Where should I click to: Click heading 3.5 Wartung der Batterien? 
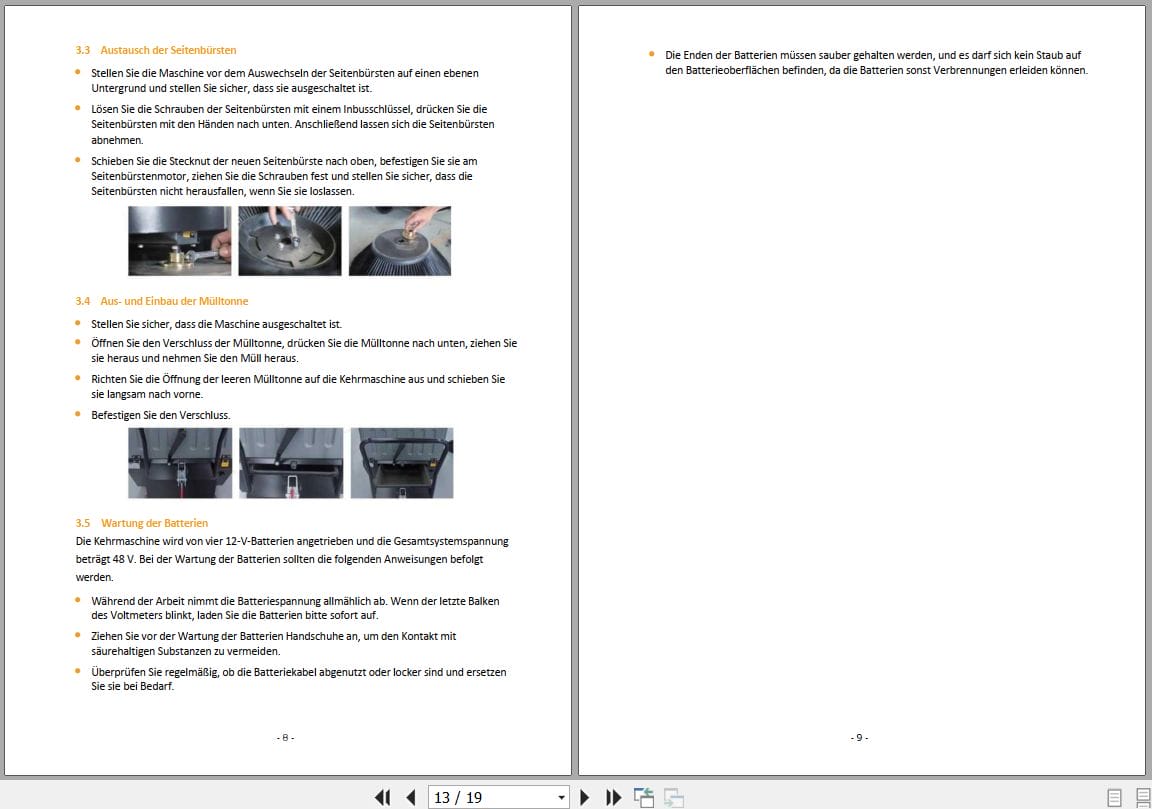[x=141, y=522]
